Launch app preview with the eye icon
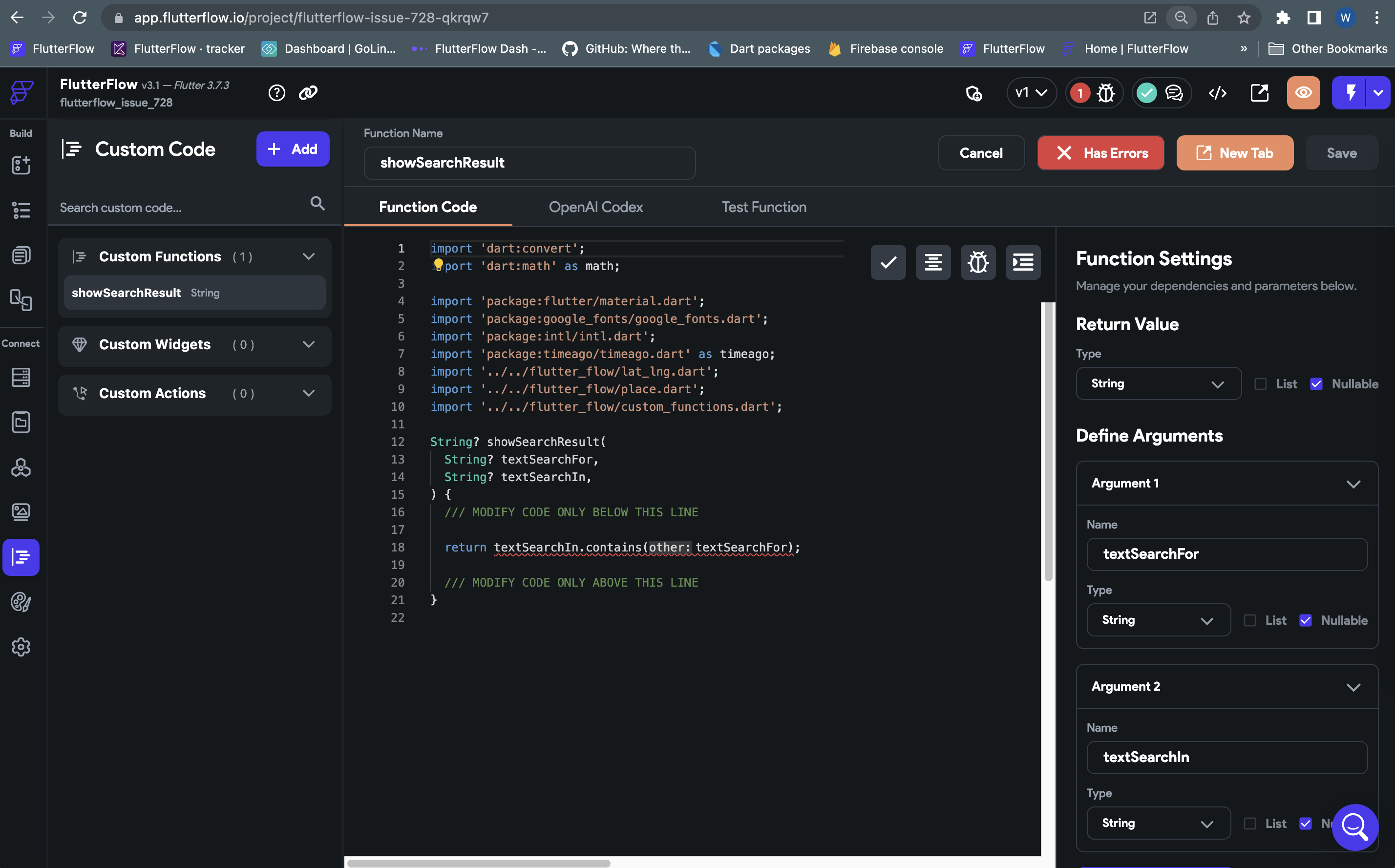The width and height of the screenshot is (1395, 868). 1303,92
